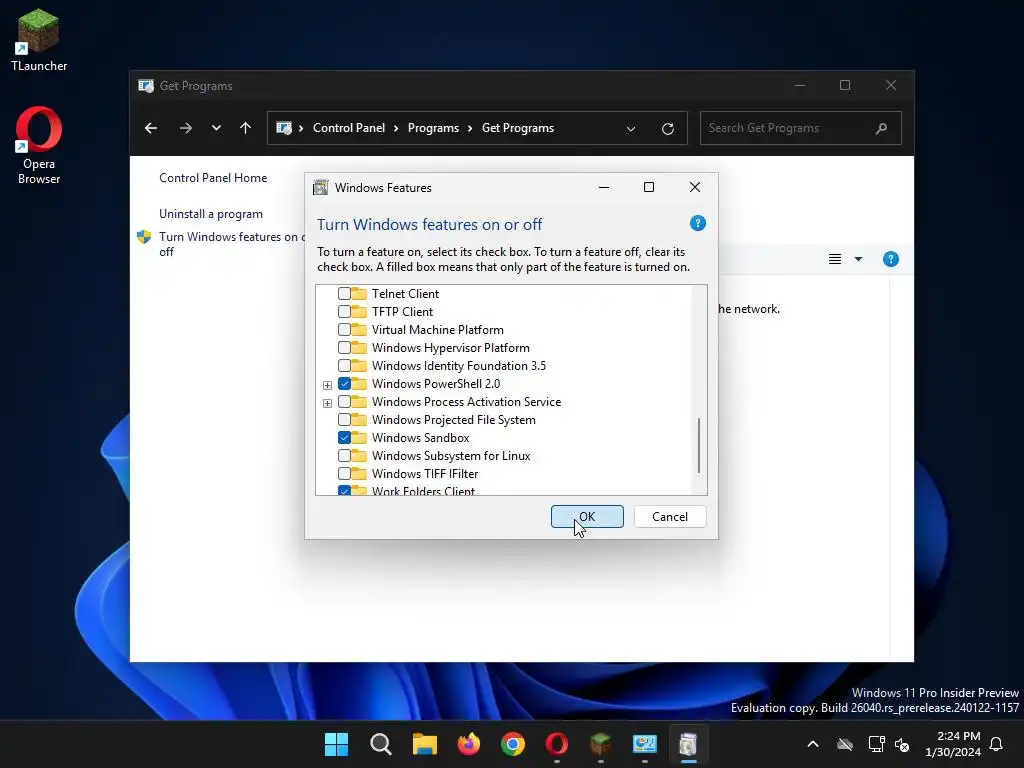Click OK in Windows Features dialog
1024x768 pixels.
tap(587, 517)
